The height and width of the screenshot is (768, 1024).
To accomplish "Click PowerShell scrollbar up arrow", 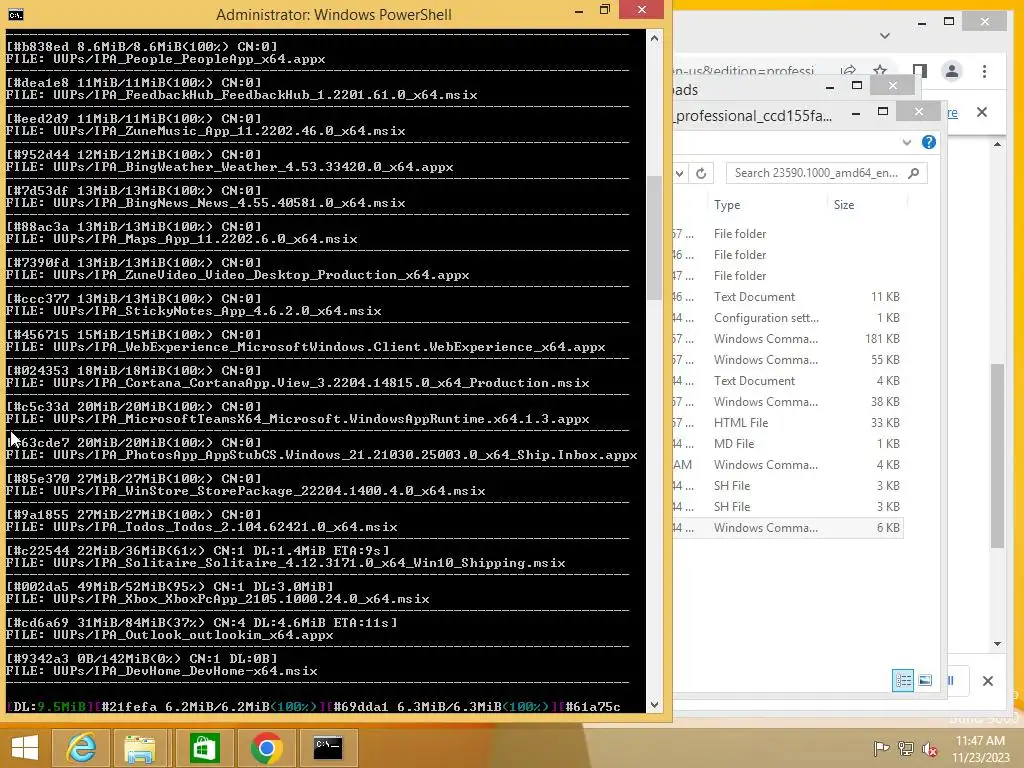I will pyautogui.click(x=654, y=38).
